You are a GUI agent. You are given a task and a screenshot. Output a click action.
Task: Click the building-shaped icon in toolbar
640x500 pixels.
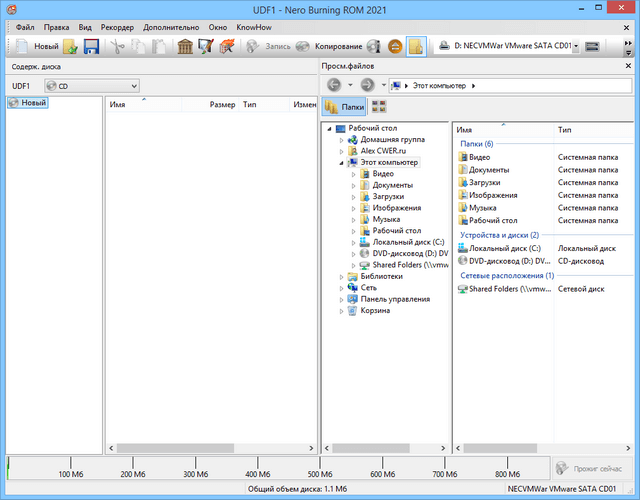tap(186, 46)
